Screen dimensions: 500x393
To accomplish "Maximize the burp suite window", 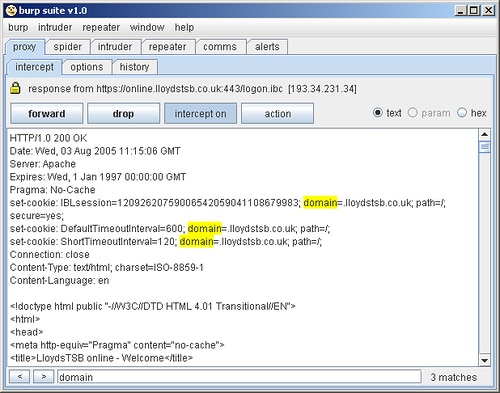I will 474,11.
